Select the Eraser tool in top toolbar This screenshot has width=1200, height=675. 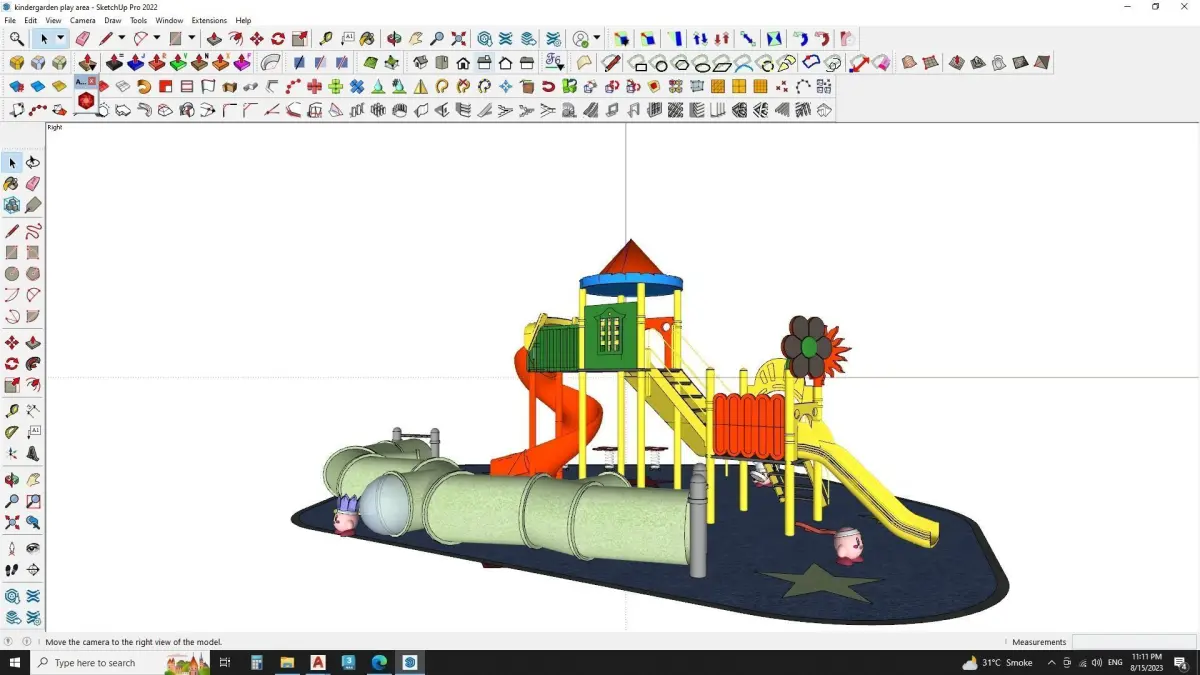[x=82, y=39]
